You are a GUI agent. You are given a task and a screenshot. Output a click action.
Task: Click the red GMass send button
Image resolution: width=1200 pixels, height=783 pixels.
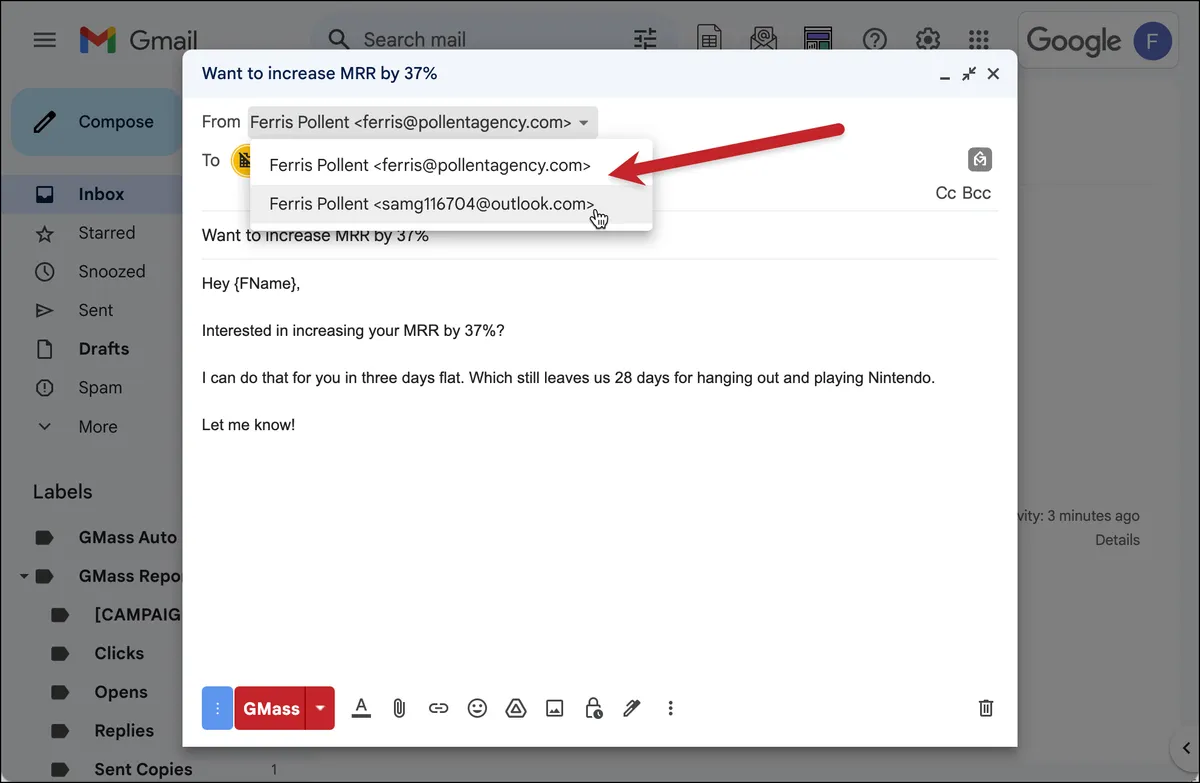click(270, 708)
